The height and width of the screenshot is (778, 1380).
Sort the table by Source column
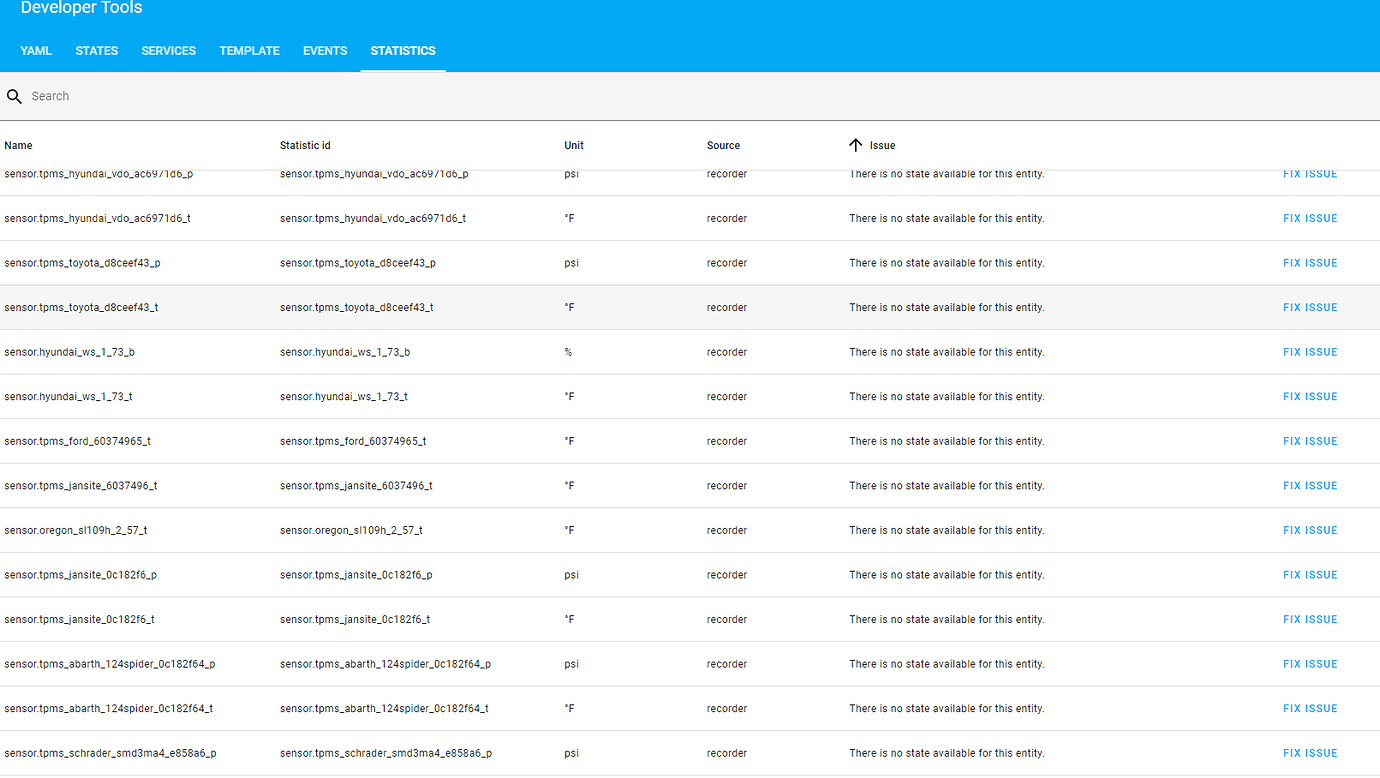[722, 145]
